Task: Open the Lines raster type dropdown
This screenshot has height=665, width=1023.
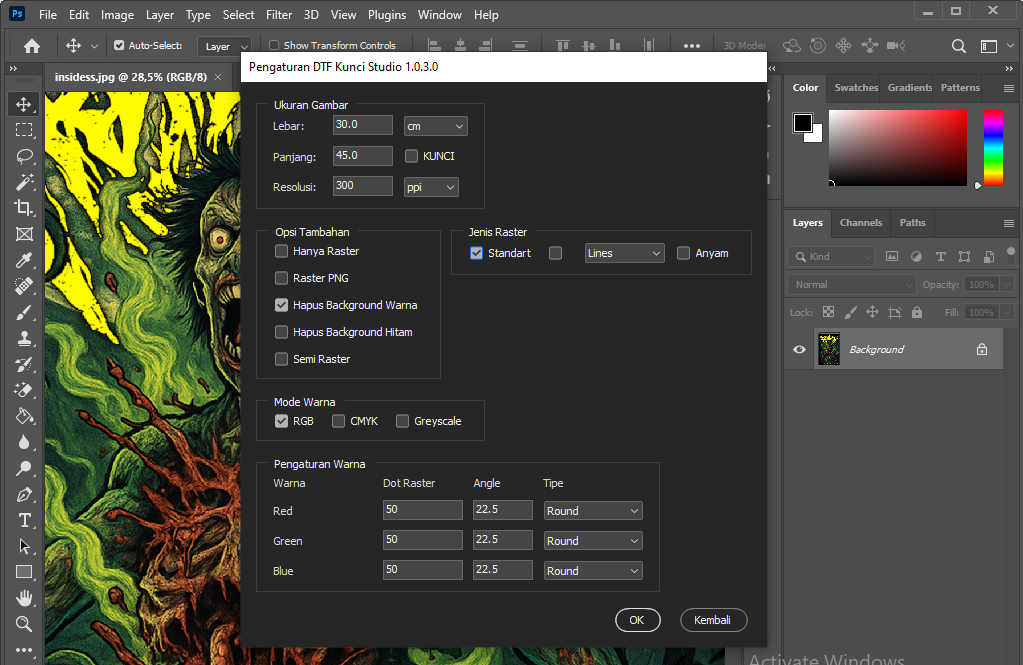Action: click(x=624, y=253)
